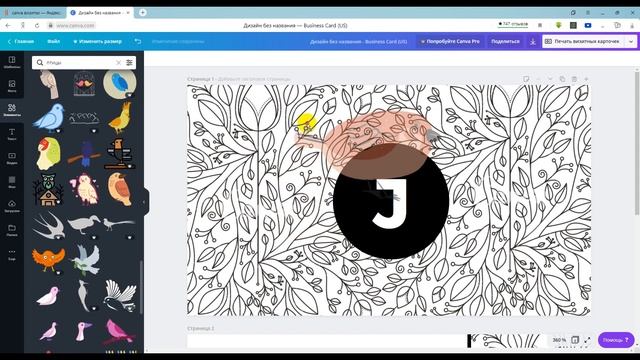Select the gray swallow graphic
640x360 pixels.
49,225
